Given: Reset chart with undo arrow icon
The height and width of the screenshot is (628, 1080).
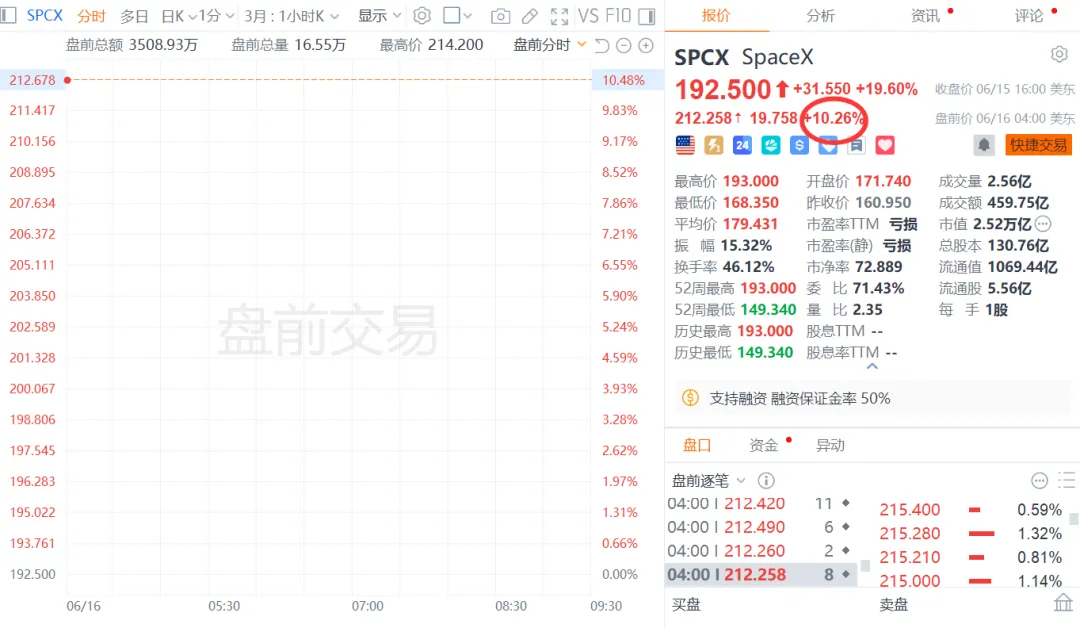Looking at the screenshot, I should pyautogui.click(x=601, y=45).
